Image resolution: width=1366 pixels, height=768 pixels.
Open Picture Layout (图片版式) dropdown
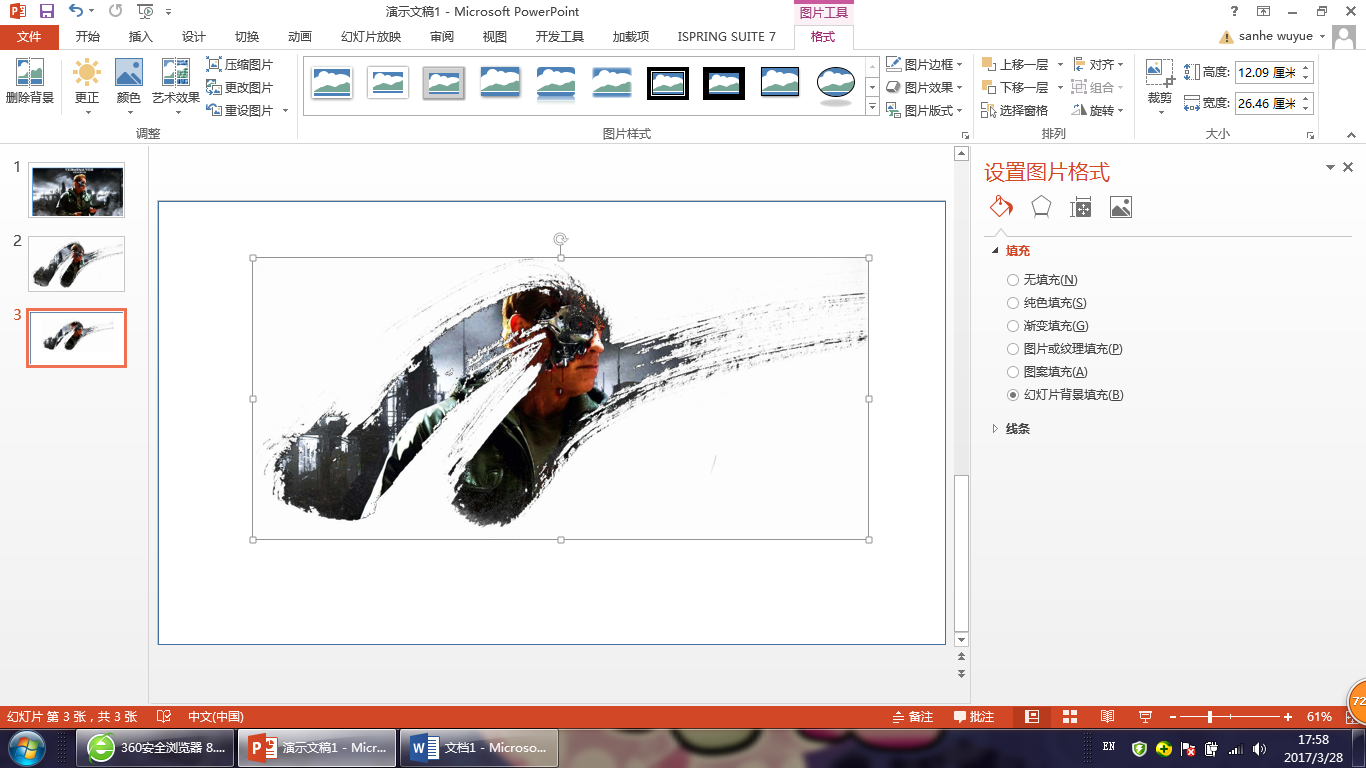pos(925,110)
